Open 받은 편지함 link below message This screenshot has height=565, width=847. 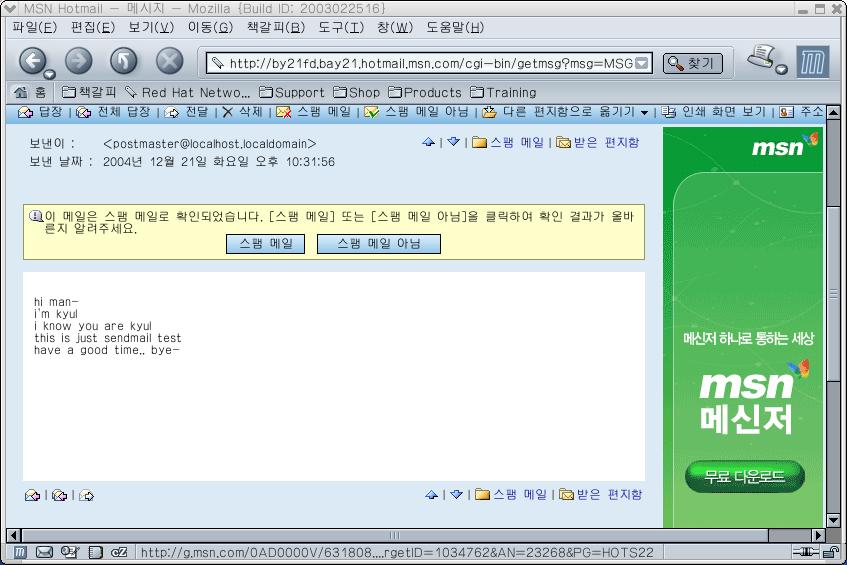(601, 494)
